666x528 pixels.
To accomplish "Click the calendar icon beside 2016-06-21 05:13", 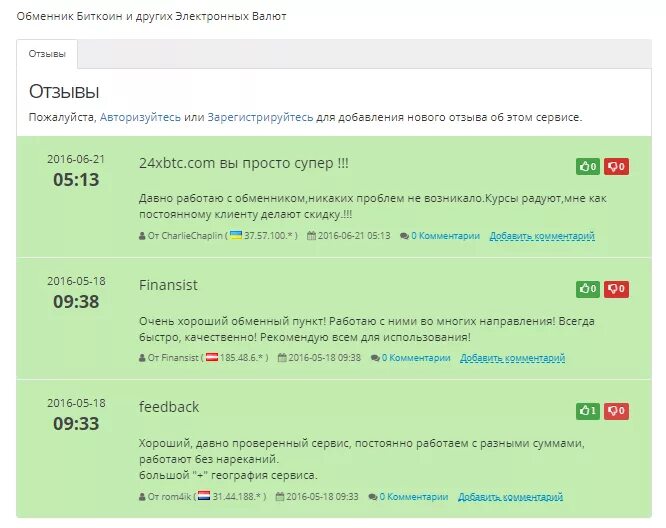I will [x=311, y=236].
